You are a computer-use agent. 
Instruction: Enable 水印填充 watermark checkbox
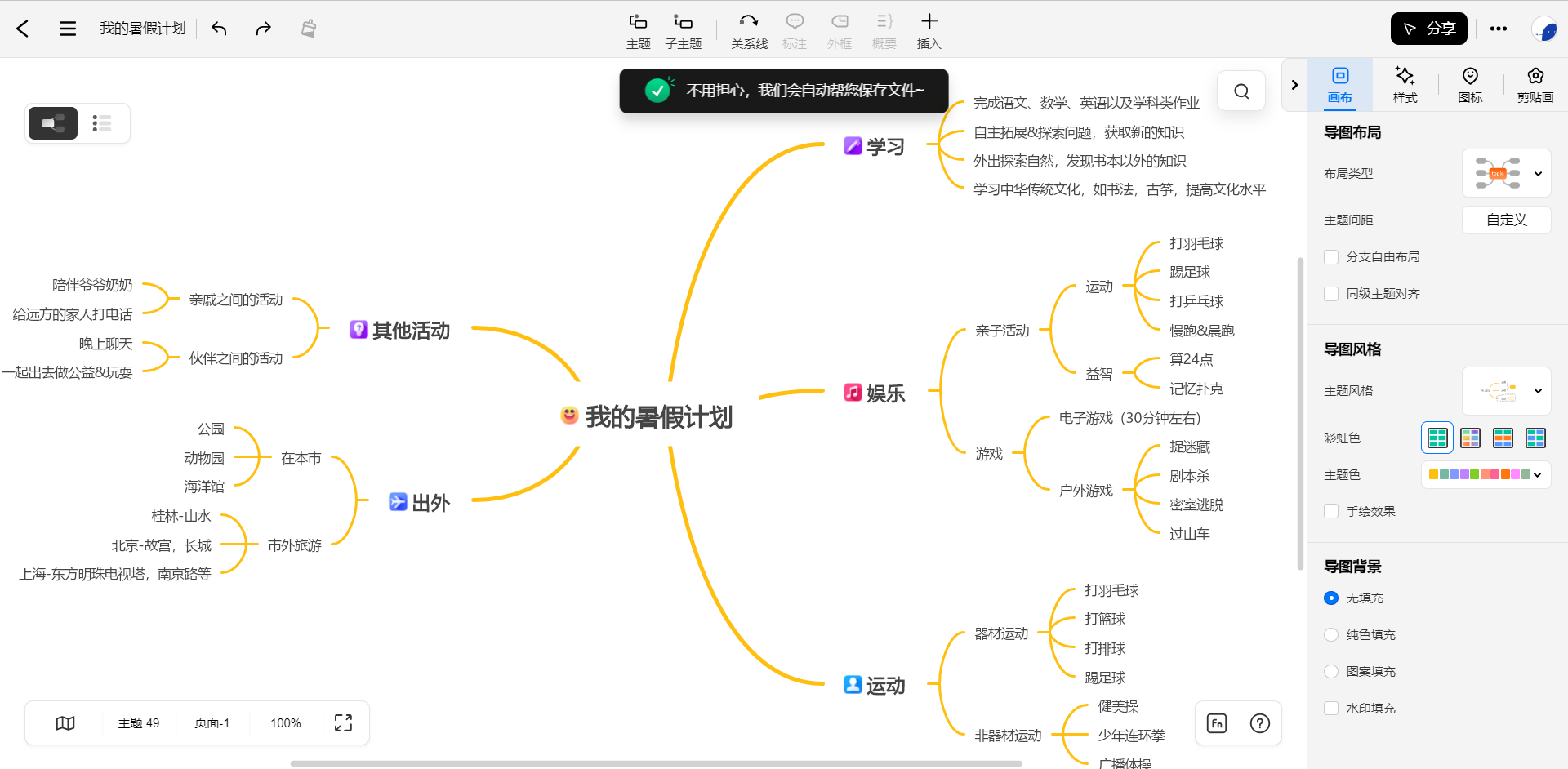coord(1331,709)
